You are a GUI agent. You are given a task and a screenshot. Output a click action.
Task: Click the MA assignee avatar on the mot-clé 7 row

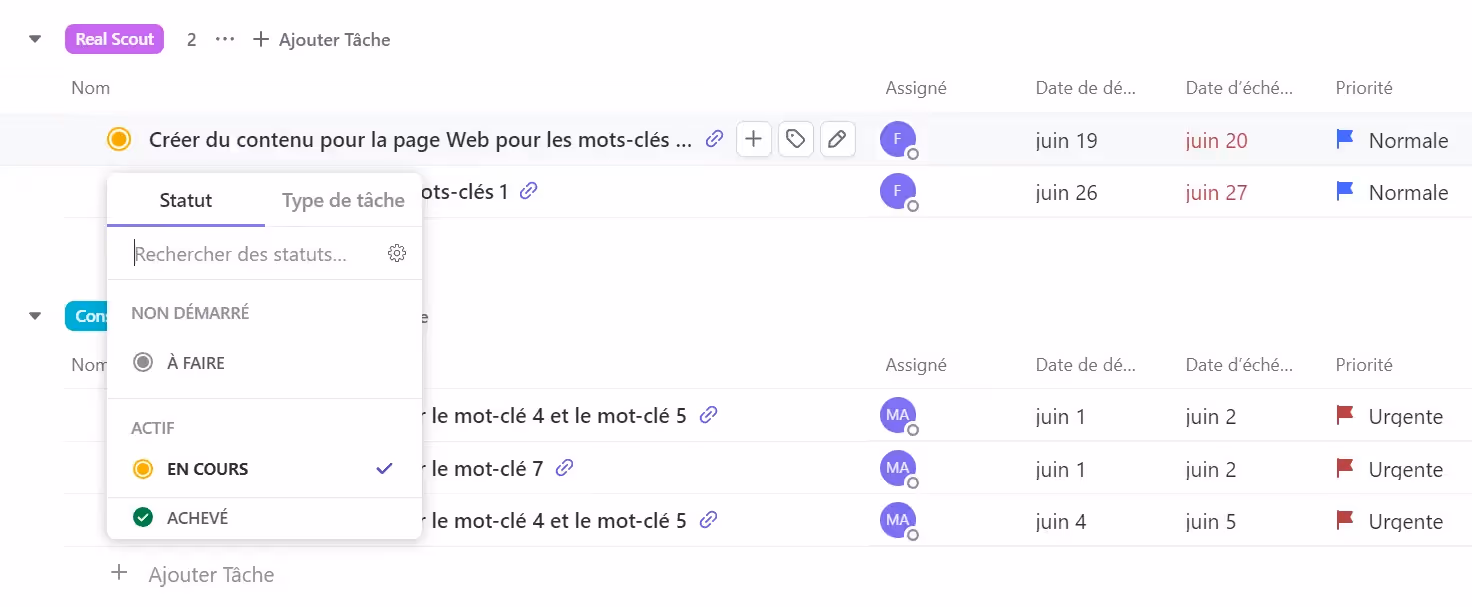tap(897, 468)
